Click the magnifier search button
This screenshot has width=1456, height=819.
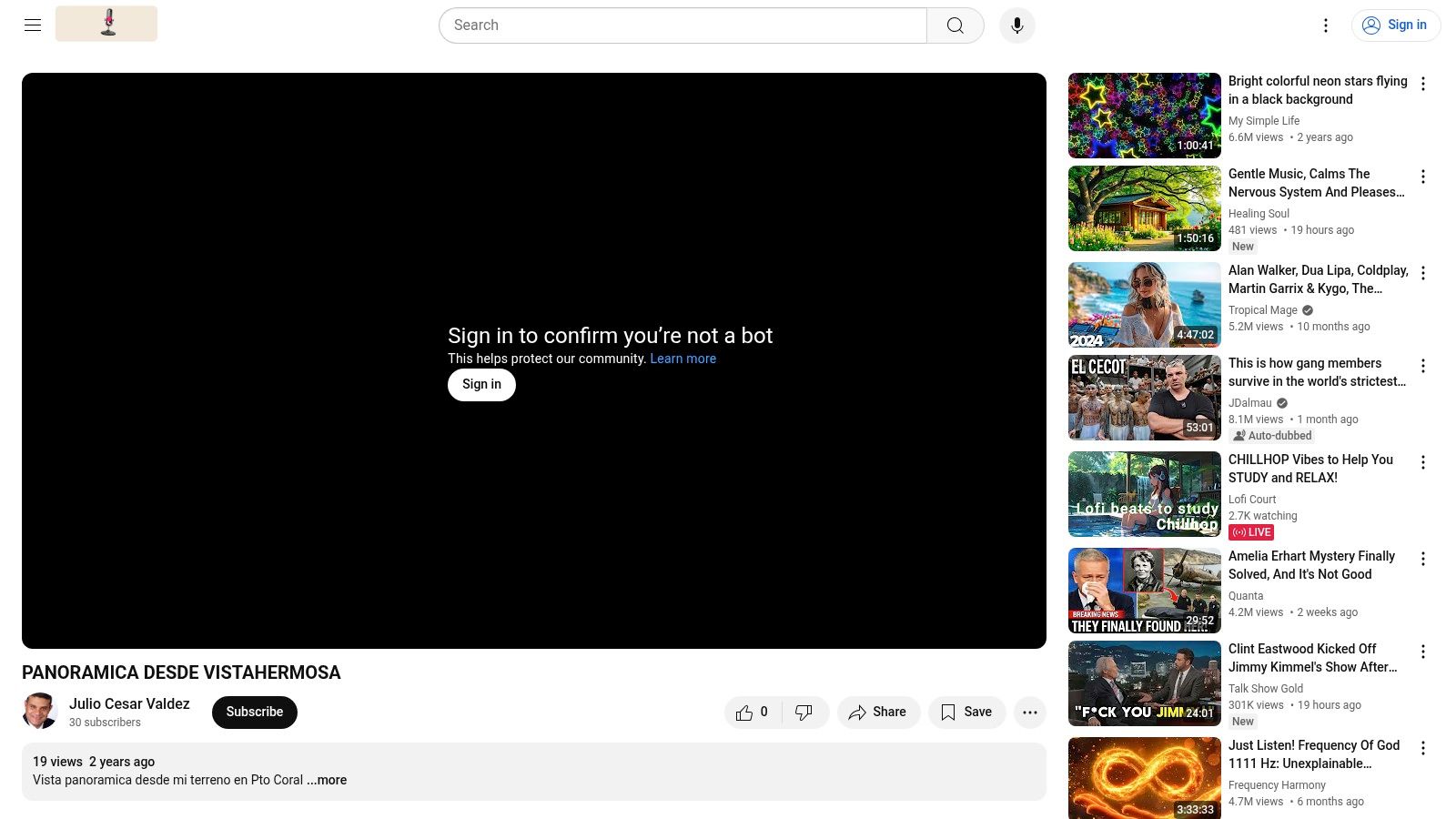coord(955,25)
